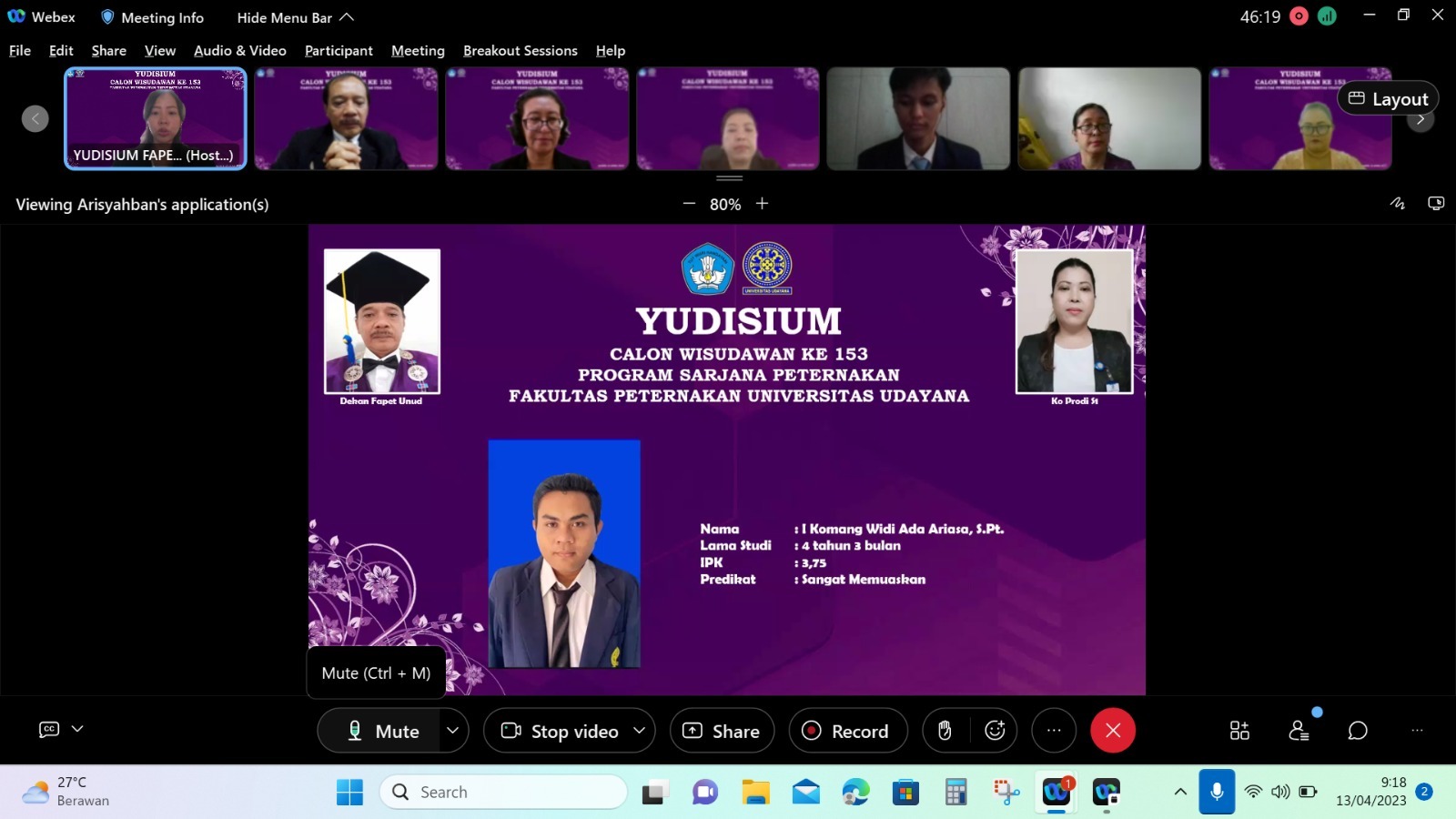Click the annotate pen icon
The image size is (1456, 819).
click(x=1397, y=204)
